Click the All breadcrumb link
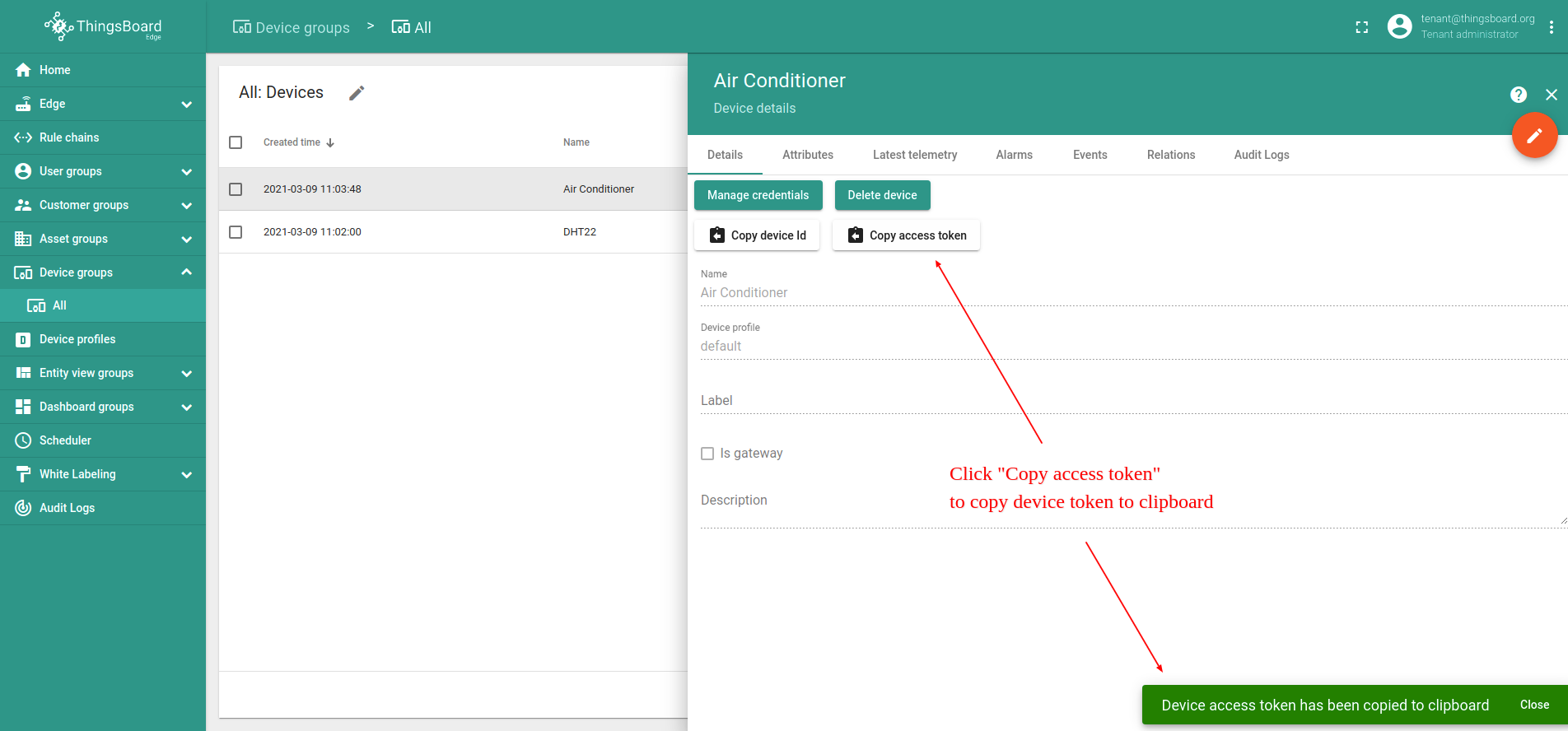Screen dimensions: 1568x731 [411, 27]
